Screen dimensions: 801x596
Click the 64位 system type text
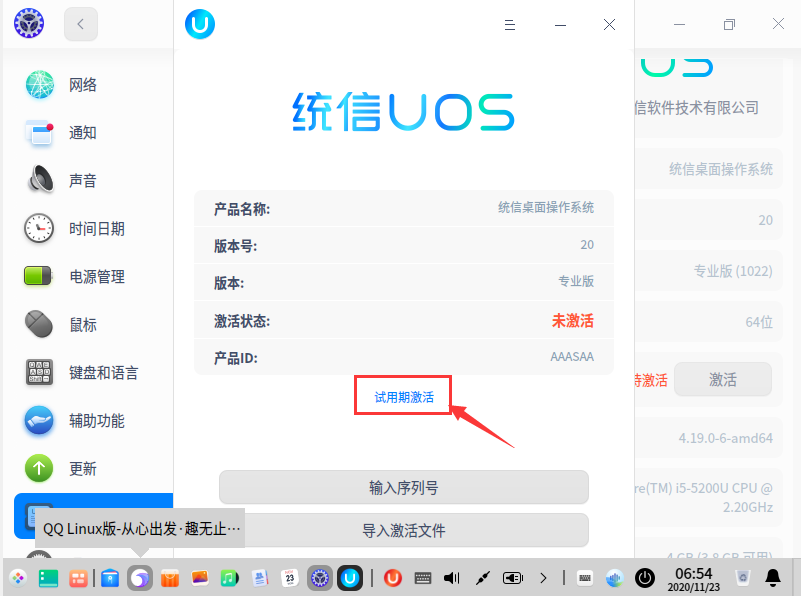[x=759, y=322]
